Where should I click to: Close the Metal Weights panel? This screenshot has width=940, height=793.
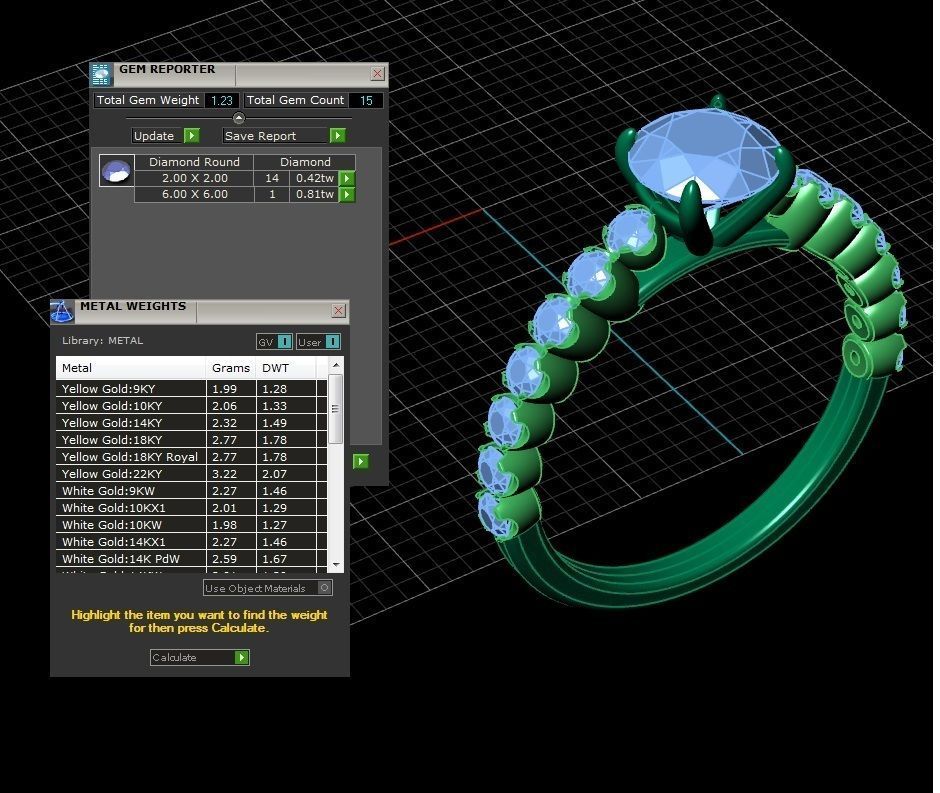click(338, 310)
